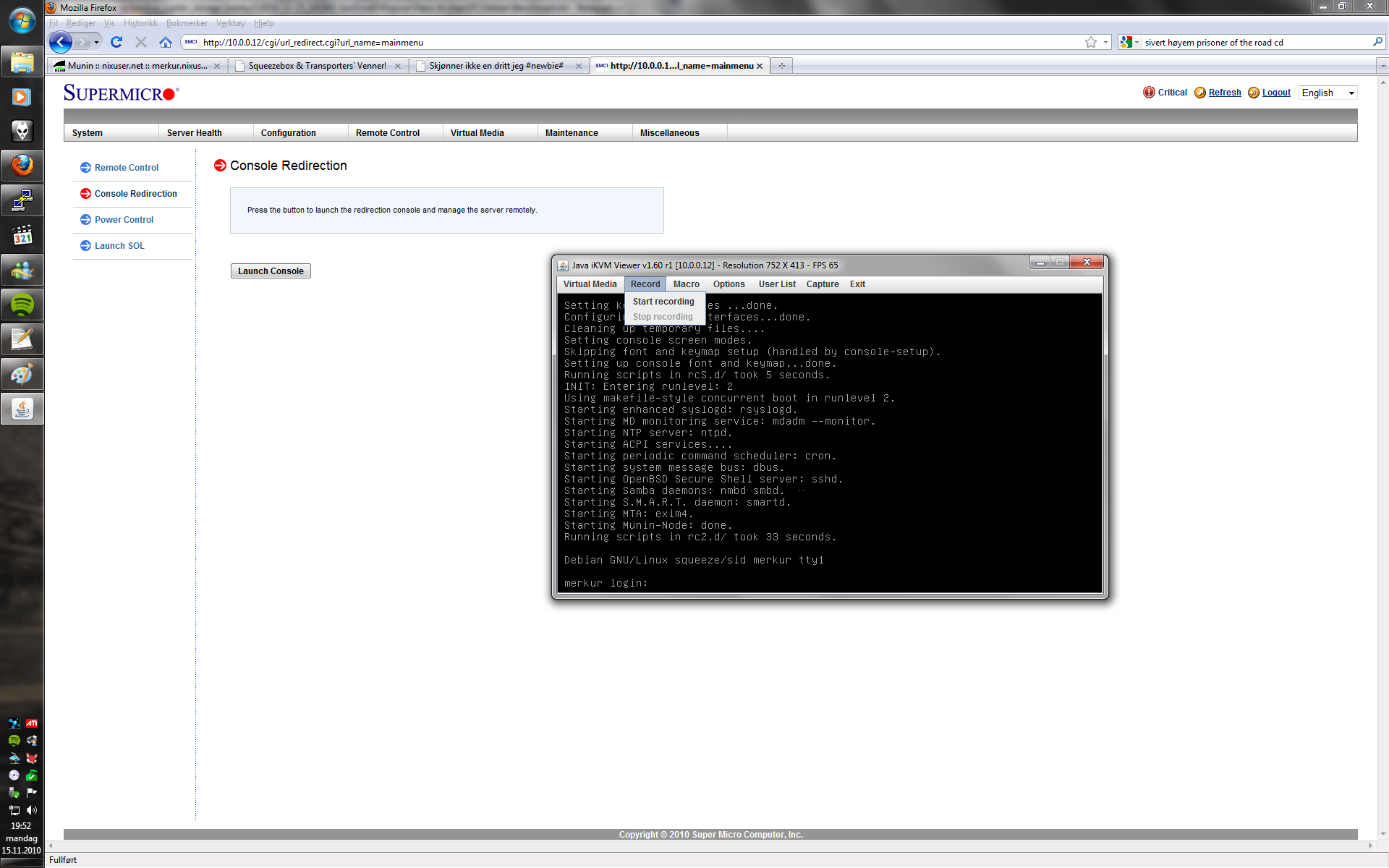Screen dimensions: 1389x868
Task: Open a new tab with plus button
Action: pyautogui.click(x=781, y=66)
